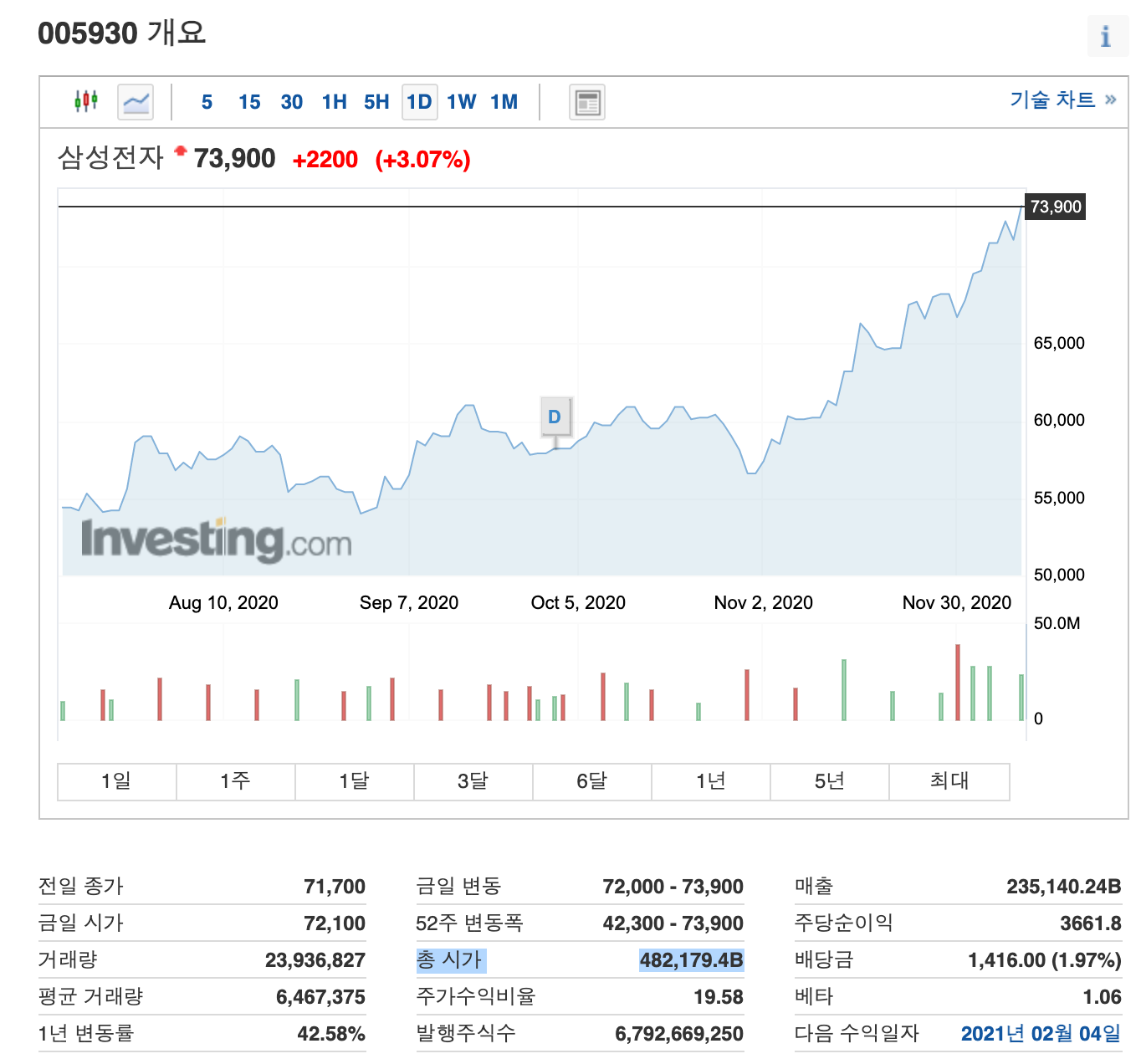Click the highlighted 총 시가 label
Viewport: 1141px width, 1064px height.
click(450, 960)
